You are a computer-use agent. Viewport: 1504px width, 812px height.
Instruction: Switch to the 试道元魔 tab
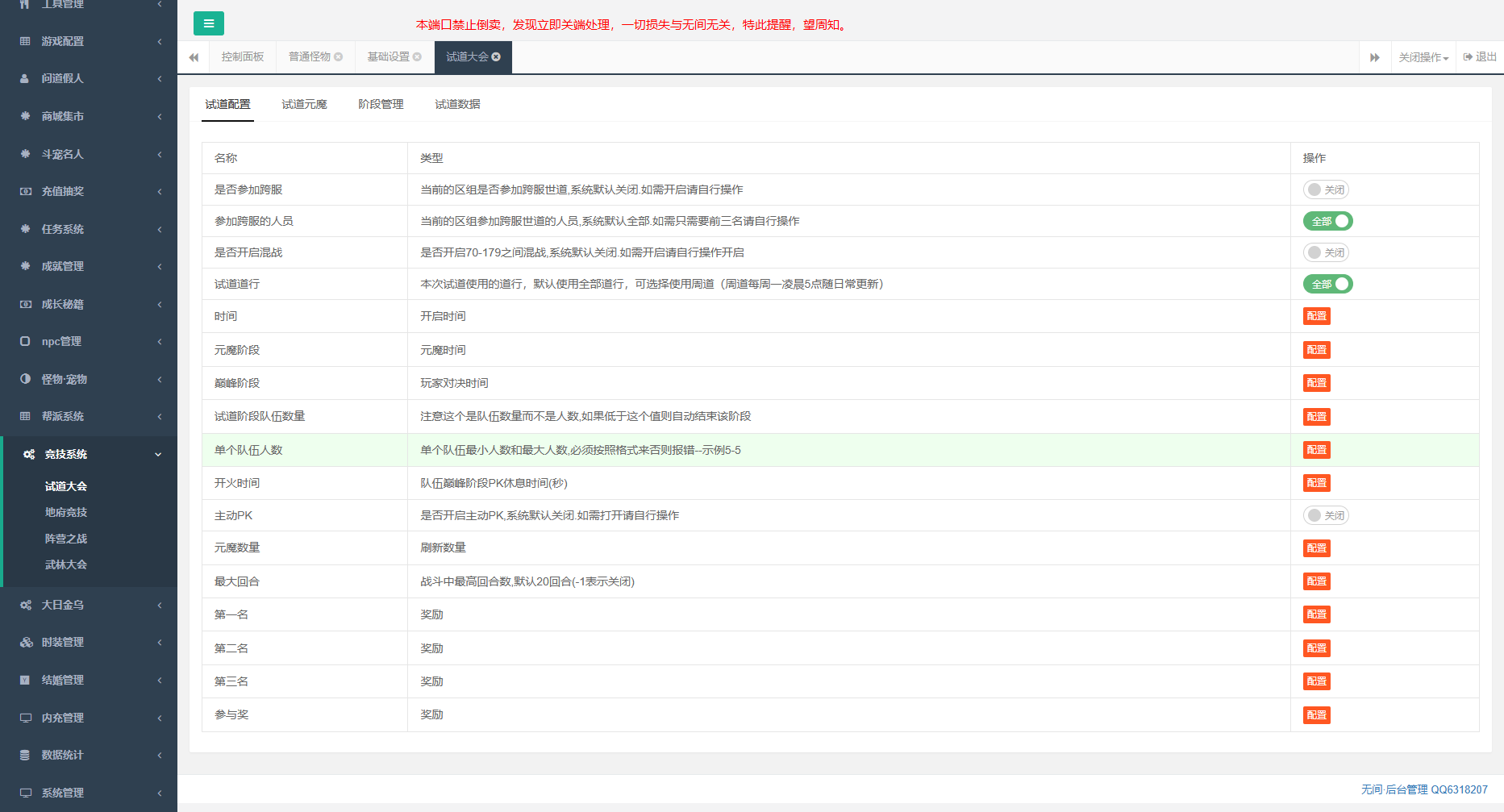tap(304, 104)
